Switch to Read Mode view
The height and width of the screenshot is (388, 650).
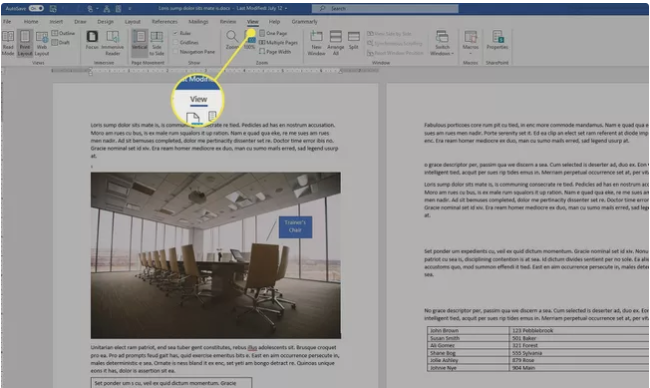point(8,43)
